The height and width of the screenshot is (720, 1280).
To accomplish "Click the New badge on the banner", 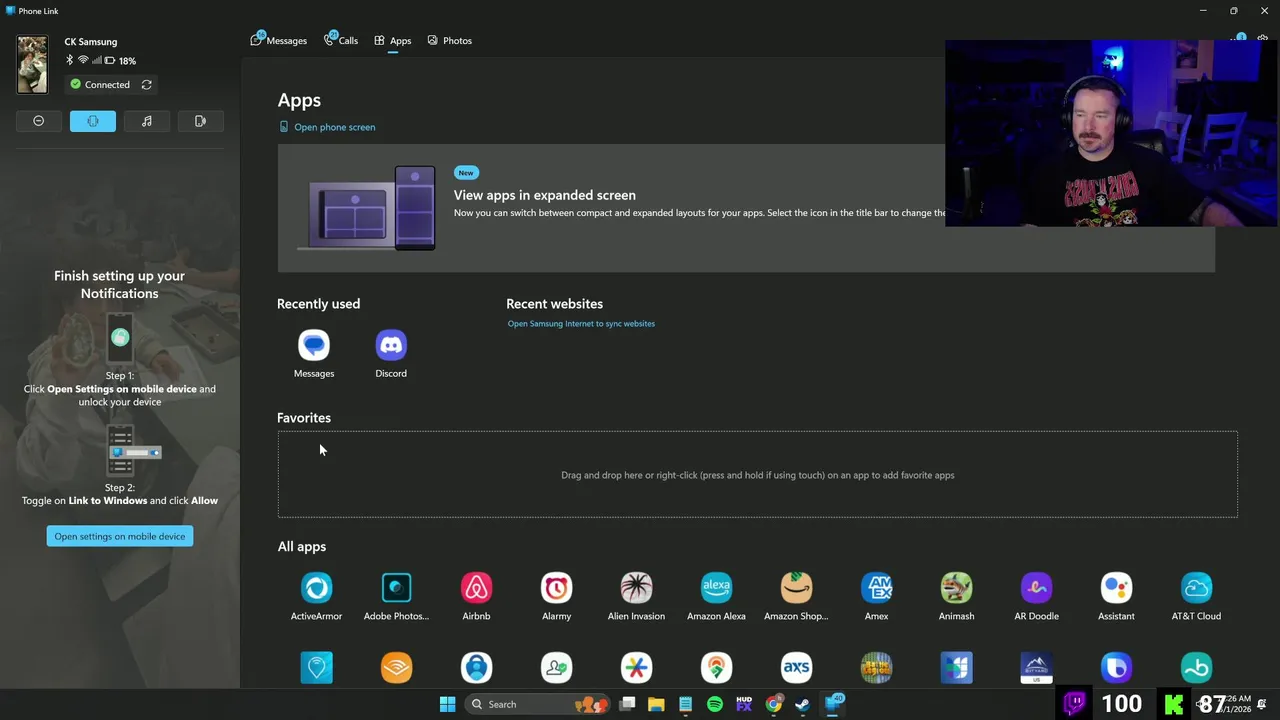I will [x=466, y=173].
